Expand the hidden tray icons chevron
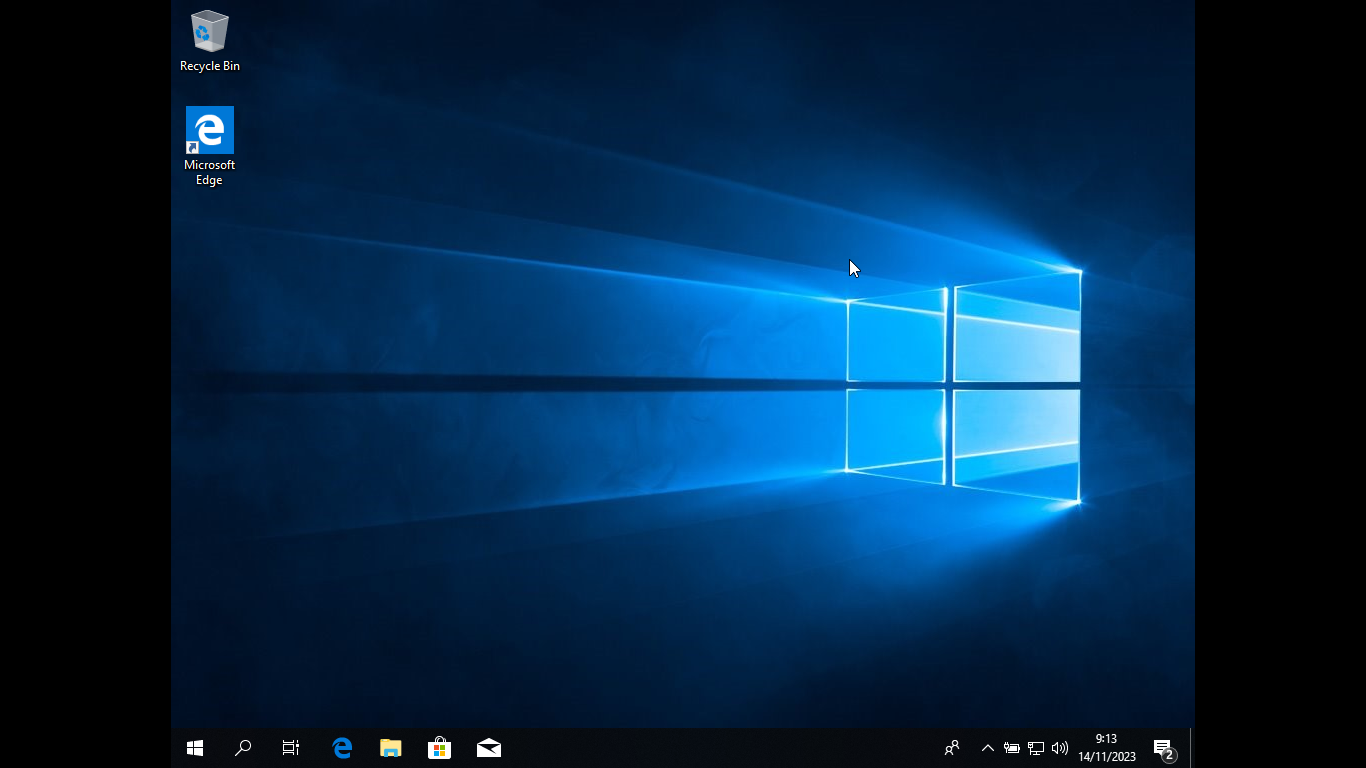Screen dimensions: 1366x768 pos(987,748)
